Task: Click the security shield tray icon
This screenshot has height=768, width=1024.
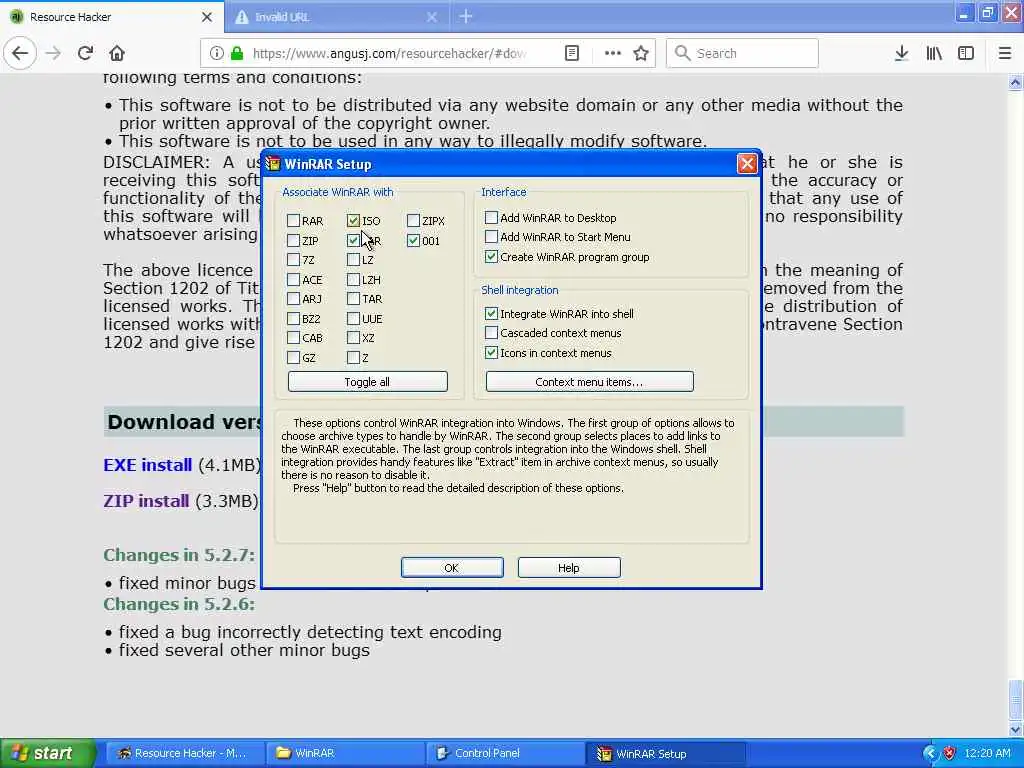Action: click(x=950, y=753)
